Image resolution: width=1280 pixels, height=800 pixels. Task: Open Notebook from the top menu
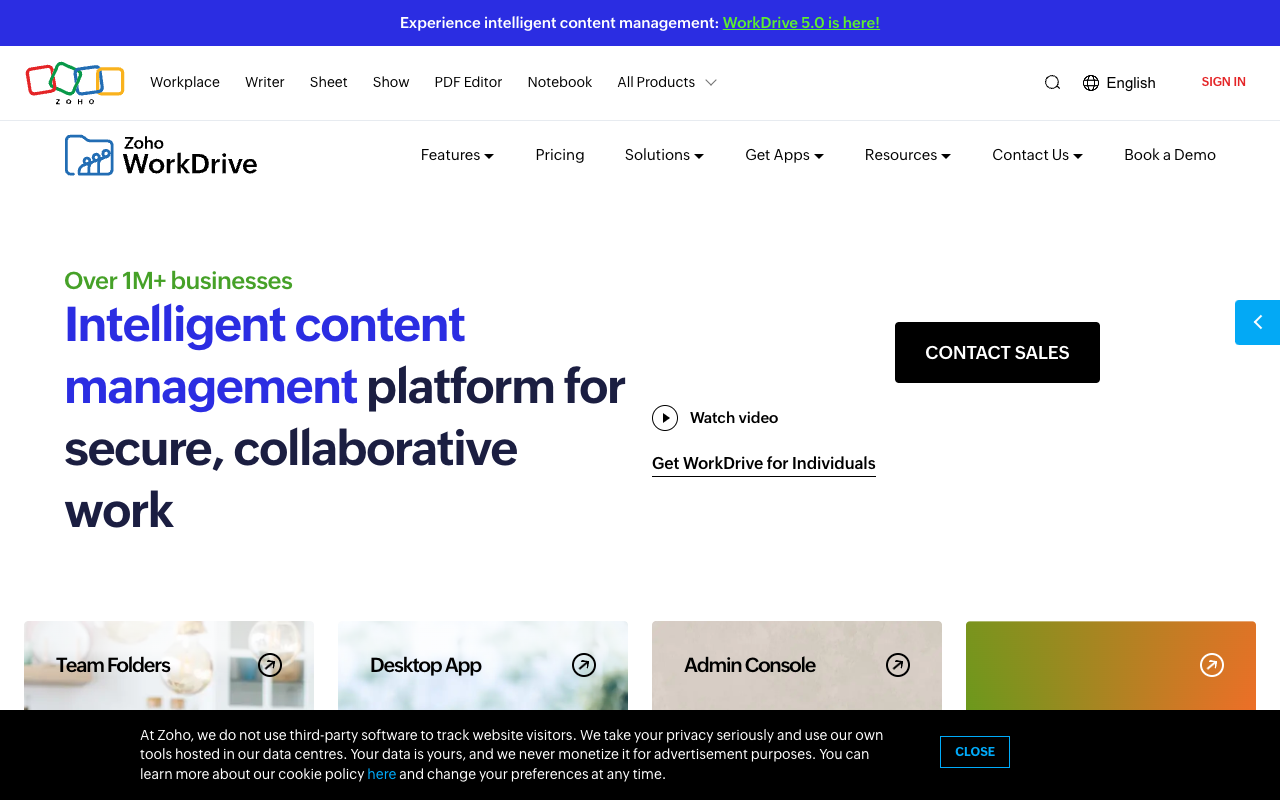[560, 82]
